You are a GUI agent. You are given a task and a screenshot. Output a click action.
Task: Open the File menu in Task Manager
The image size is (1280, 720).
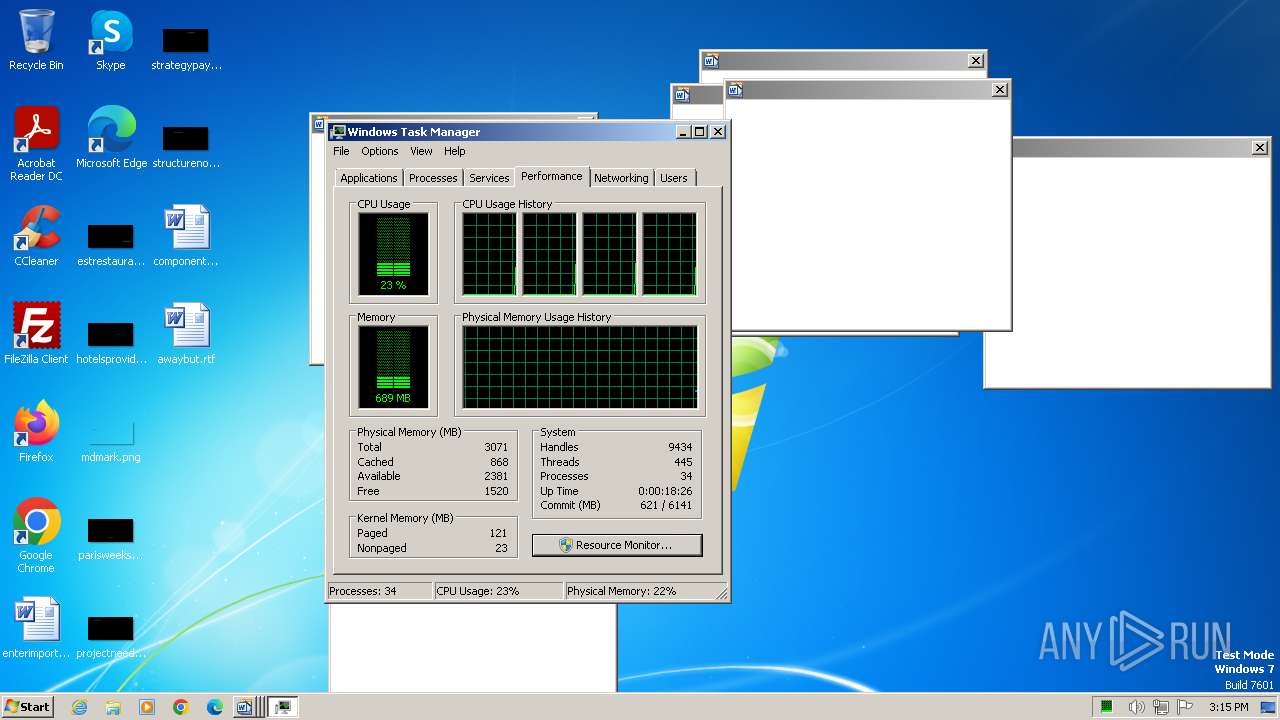tap(341, 151)
